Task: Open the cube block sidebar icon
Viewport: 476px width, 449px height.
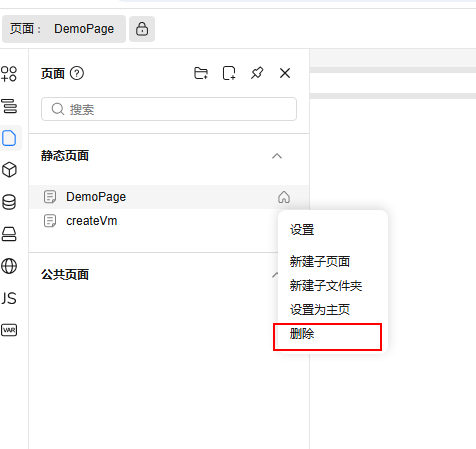Action: click(9, 170)
